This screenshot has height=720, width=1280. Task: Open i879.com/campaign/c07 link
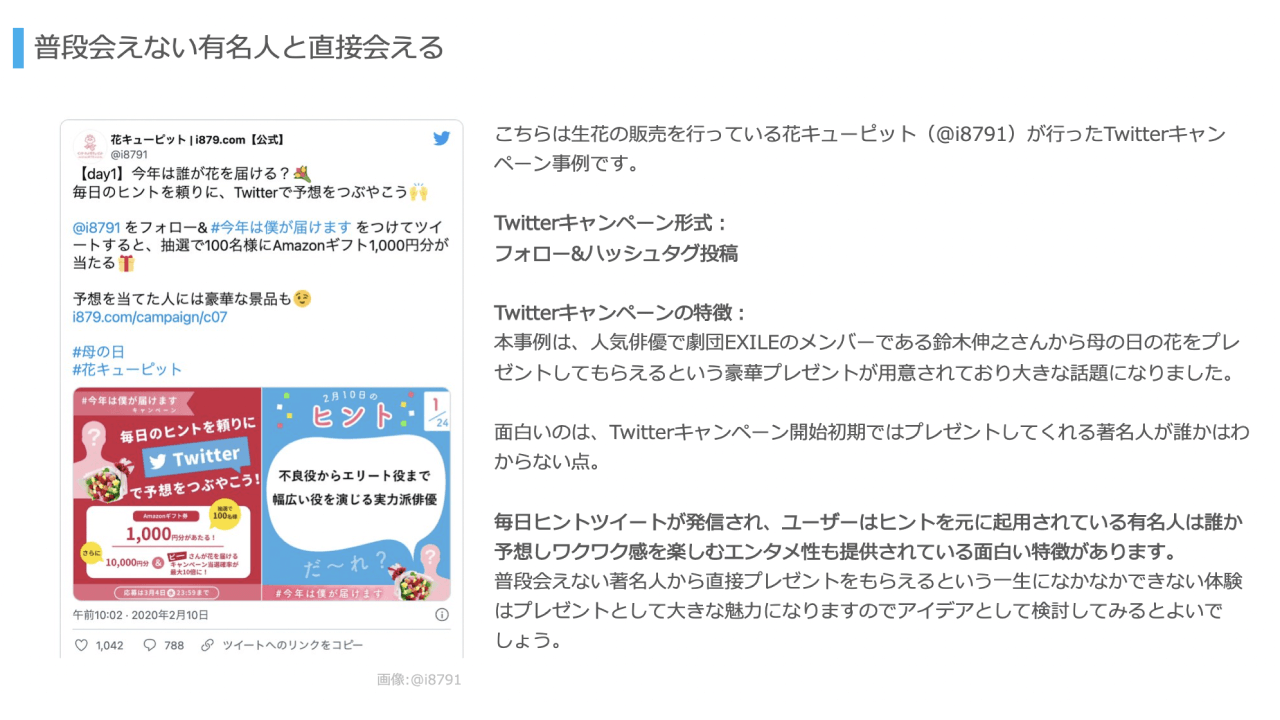pos(150,317)
